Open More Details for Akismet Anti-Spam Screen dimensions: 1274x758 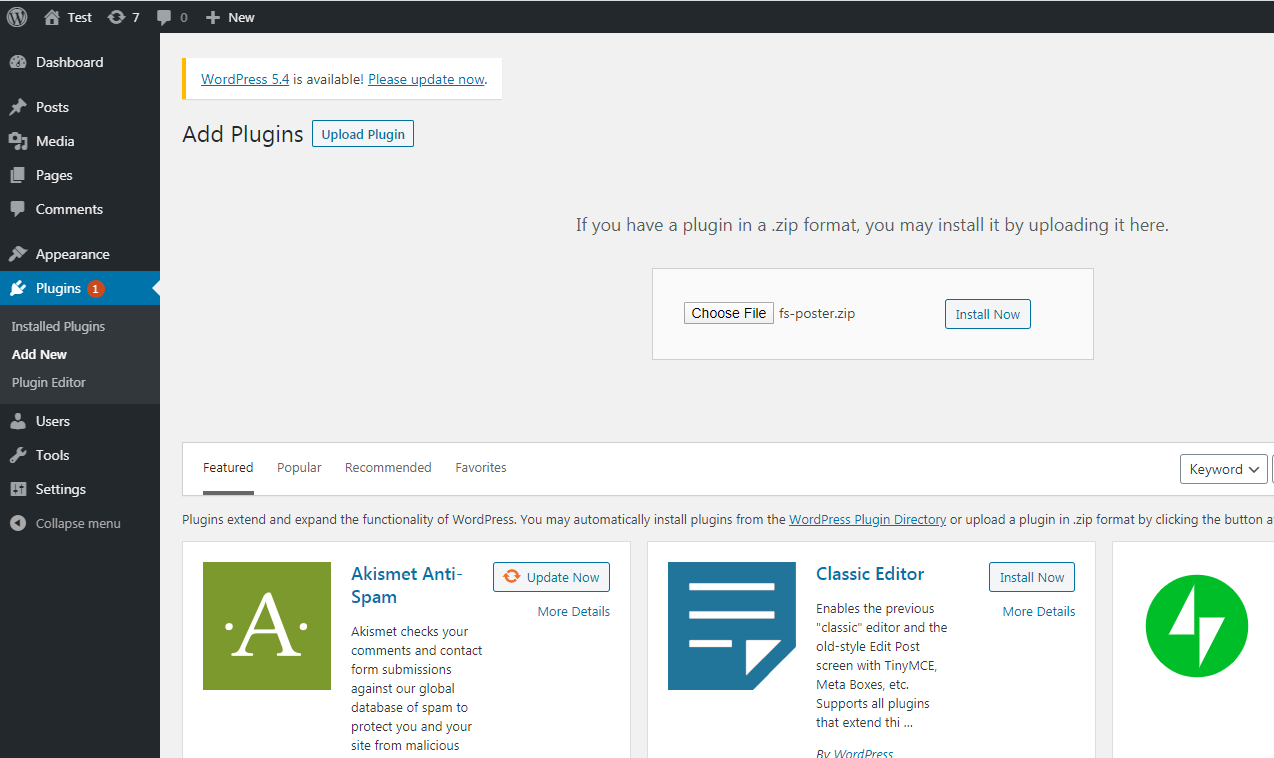pos(574,611)
